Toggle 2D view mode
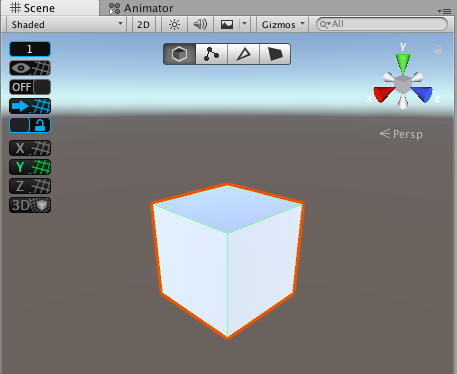Image resolution: width=457 pixels, height=374 pixels. (x=144, y=25)
